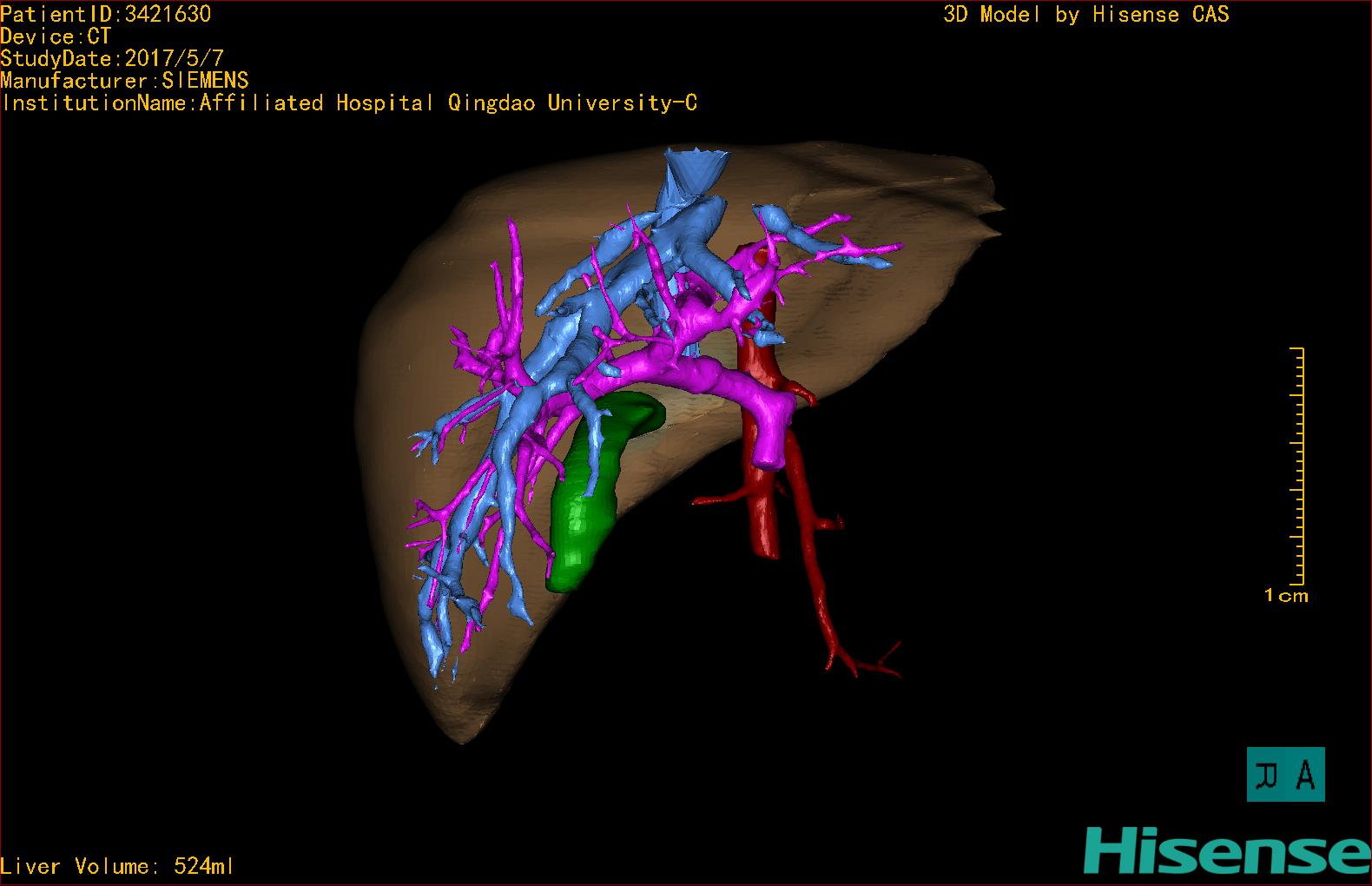
Task: Select the green gallbladder in the 3D model
Action: 584,504
